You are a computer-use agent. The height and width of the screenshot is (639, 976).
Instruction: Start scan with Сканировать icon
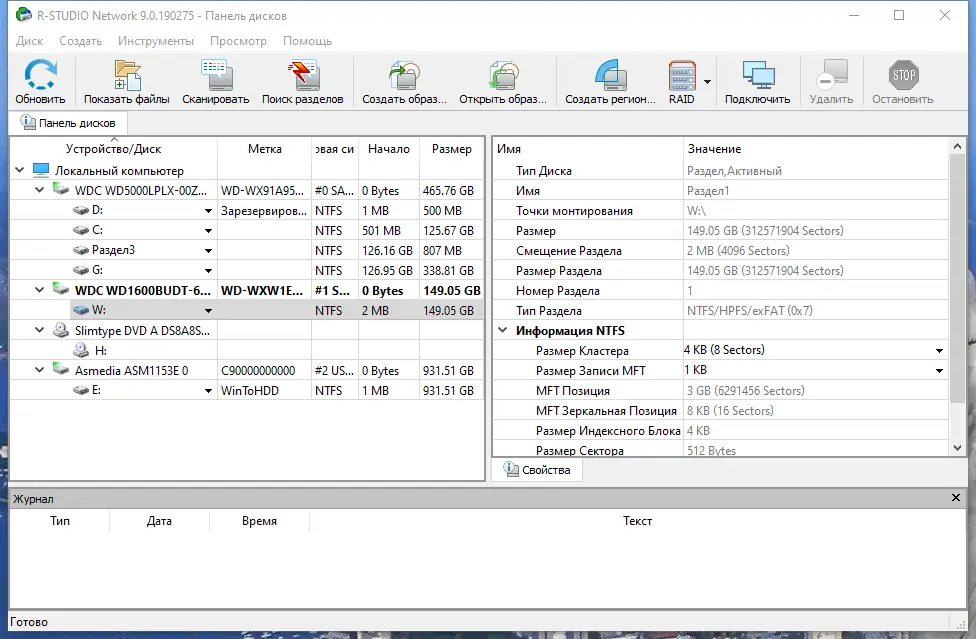point(216,75)
